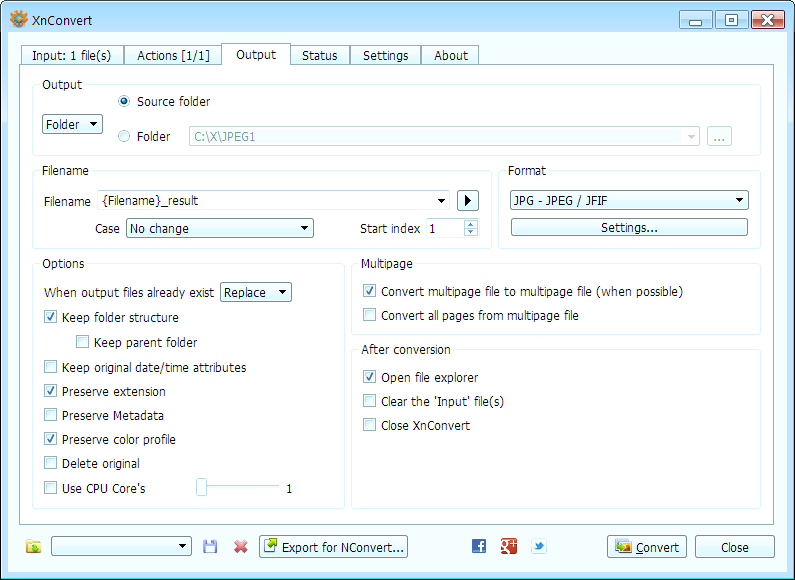Toggle Convert multipage file to multipage file
Image resolution: width=795 pixels, height=580 pixels.
point(369,291)
